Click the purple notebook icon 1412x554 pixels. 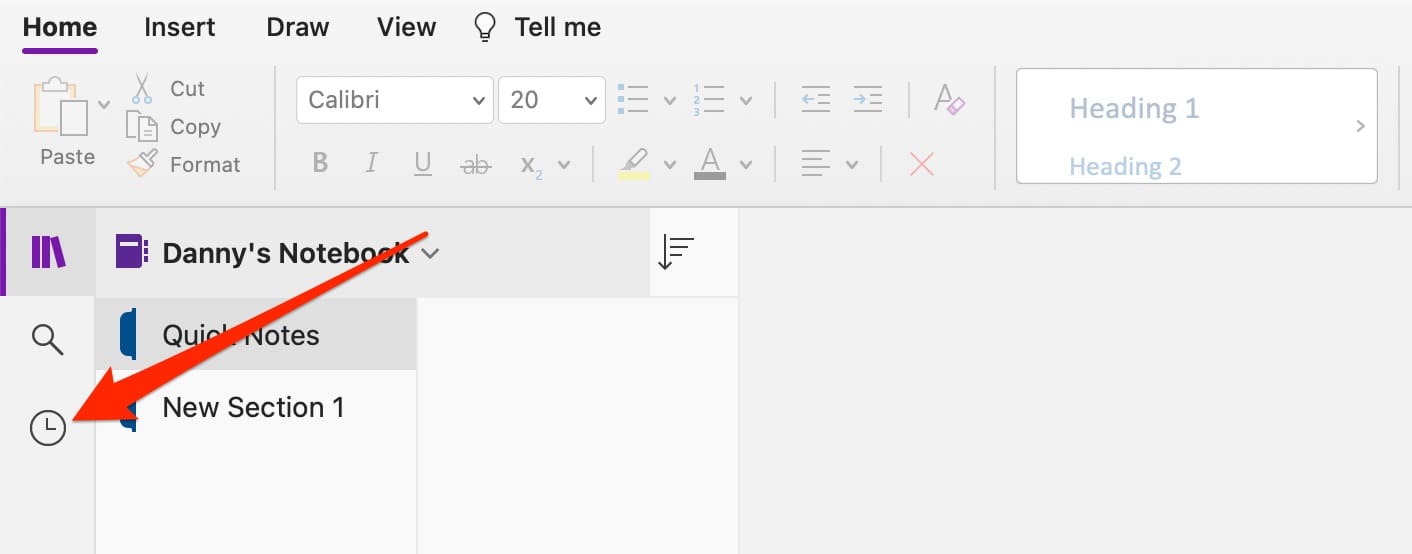pos(132,252)
